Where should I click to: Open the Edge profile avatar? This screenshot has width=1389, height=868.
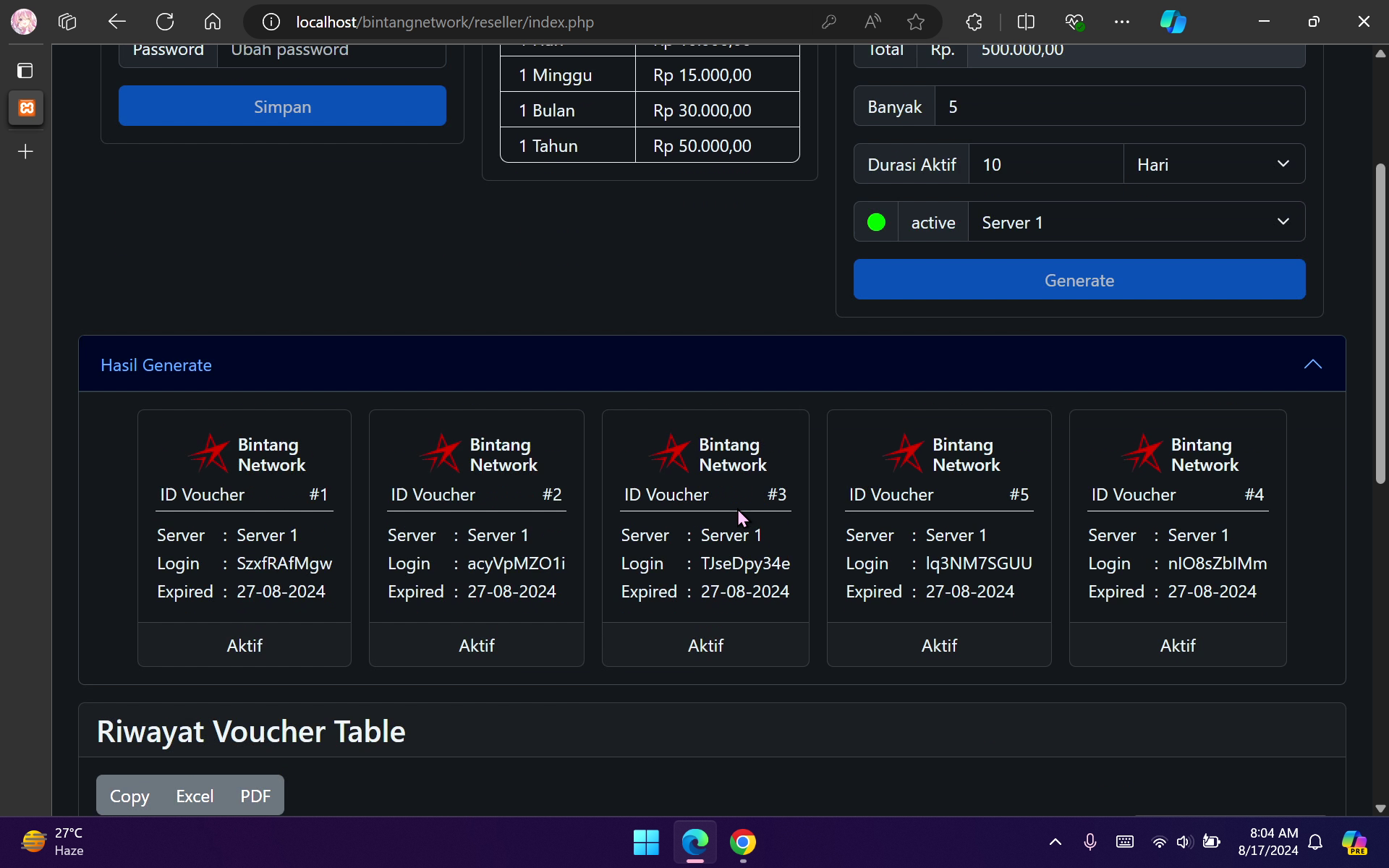[x=23, y=22]
